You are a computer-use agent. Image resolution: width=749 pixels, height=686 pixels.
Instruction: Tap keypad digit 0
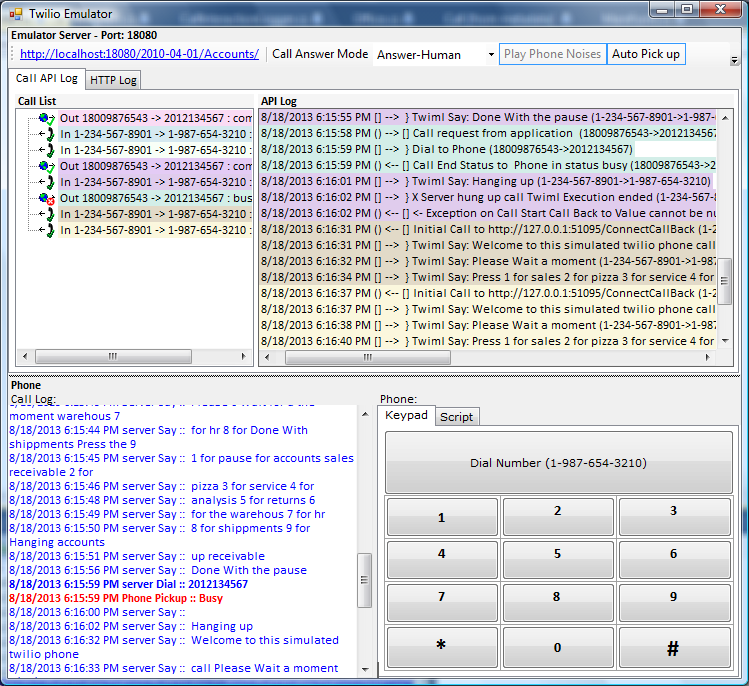(x=558, y=647)
